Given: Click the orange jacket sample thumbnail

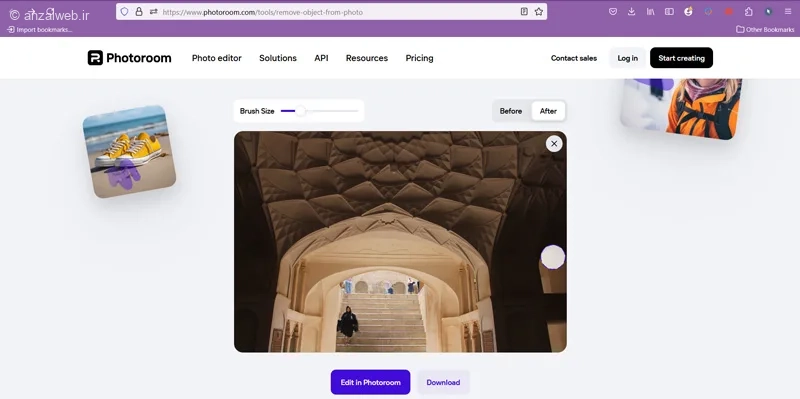Looking at the screenshot, I should pos(682,109).
